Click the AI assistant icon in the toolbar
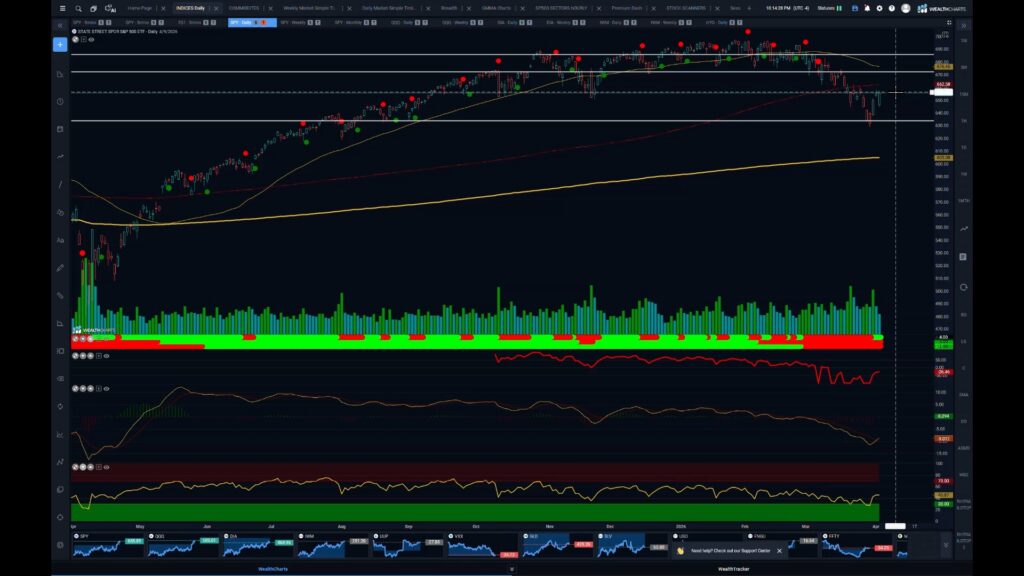 109,8
